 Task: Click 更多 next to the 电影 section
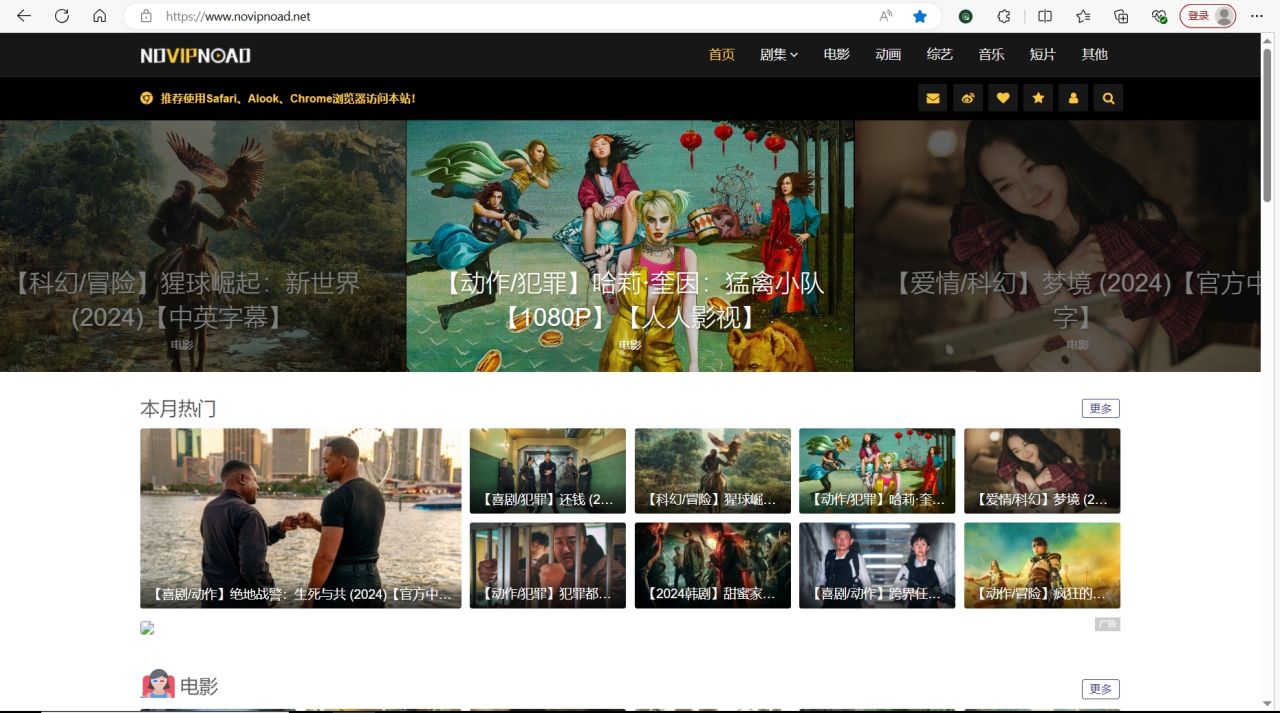pos(1101,689)
